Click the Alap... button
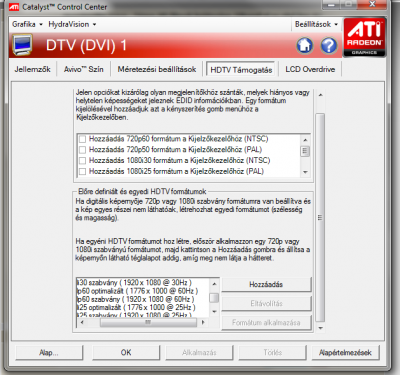 point(49,353)
